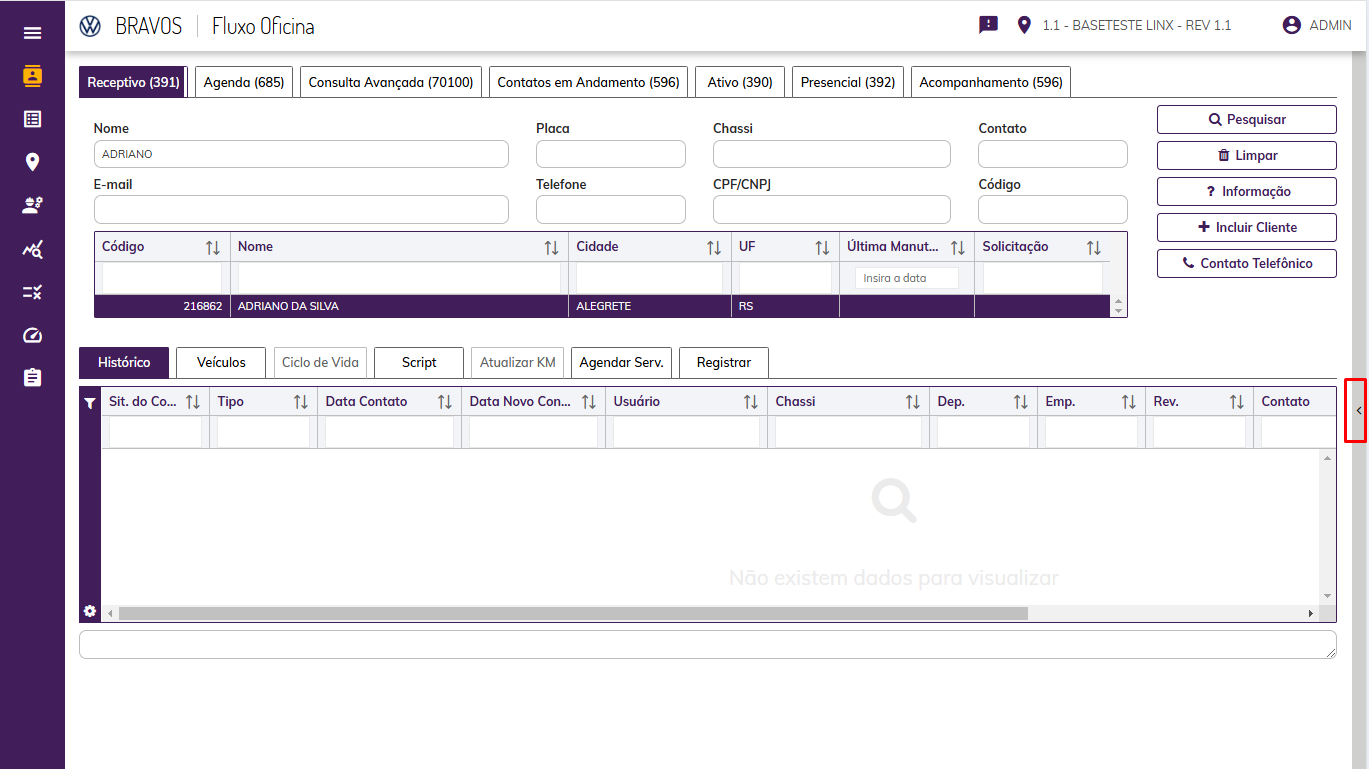Image resolution: width=1369 pixels, height=769 pixels.
Task: Sort history by Tipo column
Action: click(300, 402)
